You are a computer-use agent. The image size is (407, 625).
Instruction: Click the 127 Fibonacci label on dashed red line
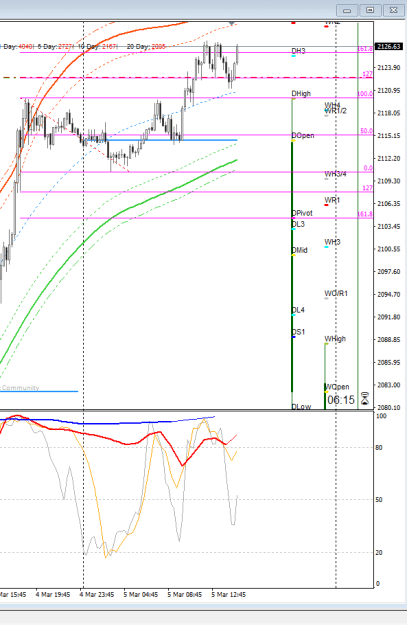(x=368, y=74)
